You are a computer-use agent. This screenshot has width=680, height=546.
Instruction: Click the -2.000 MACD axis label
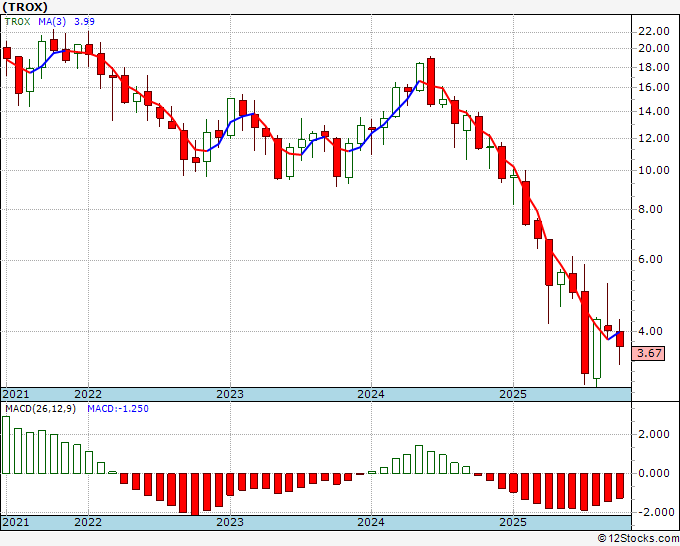[654, 512]
